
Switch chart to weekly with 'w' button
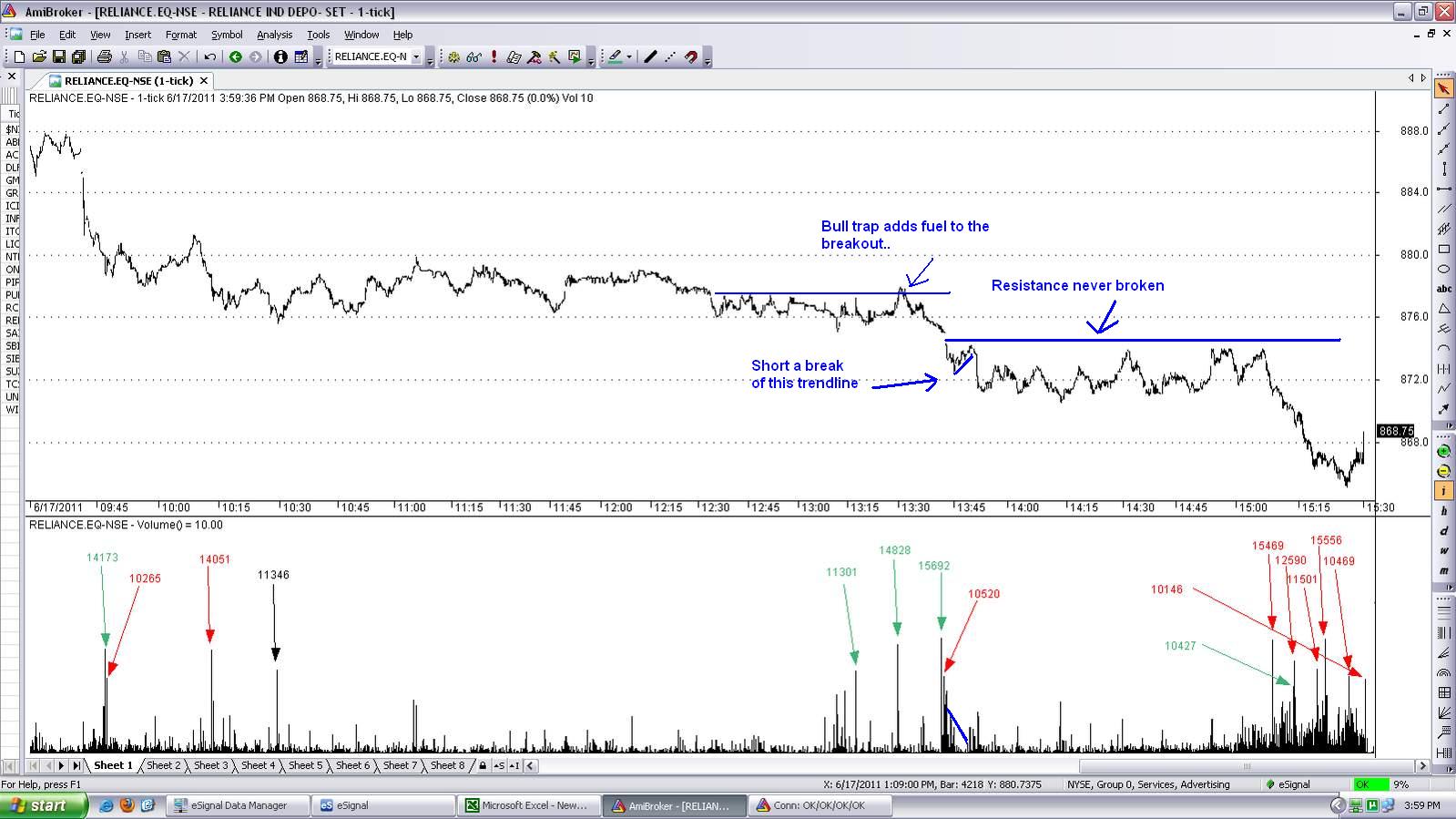[x=1443, y=550]
